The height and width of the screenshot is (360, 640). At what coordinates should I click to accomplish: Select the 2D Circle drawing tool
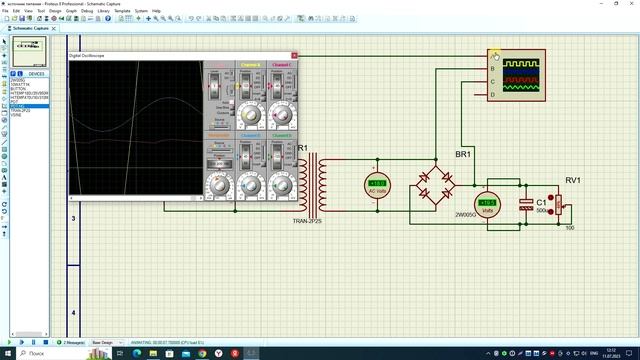[x=4, y=156]
